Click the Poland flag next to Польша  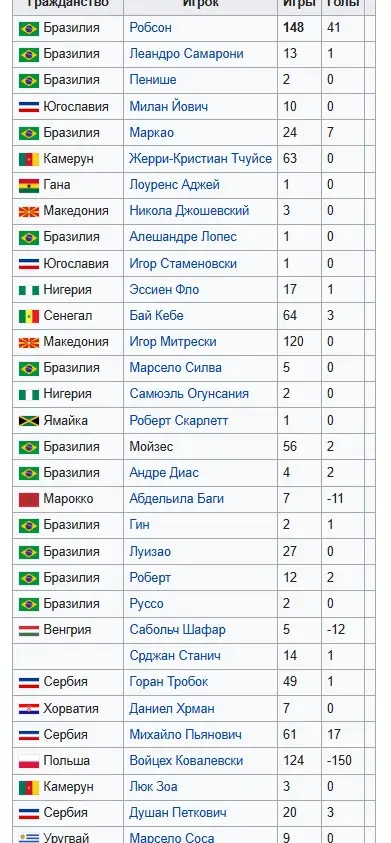[29, 761]
